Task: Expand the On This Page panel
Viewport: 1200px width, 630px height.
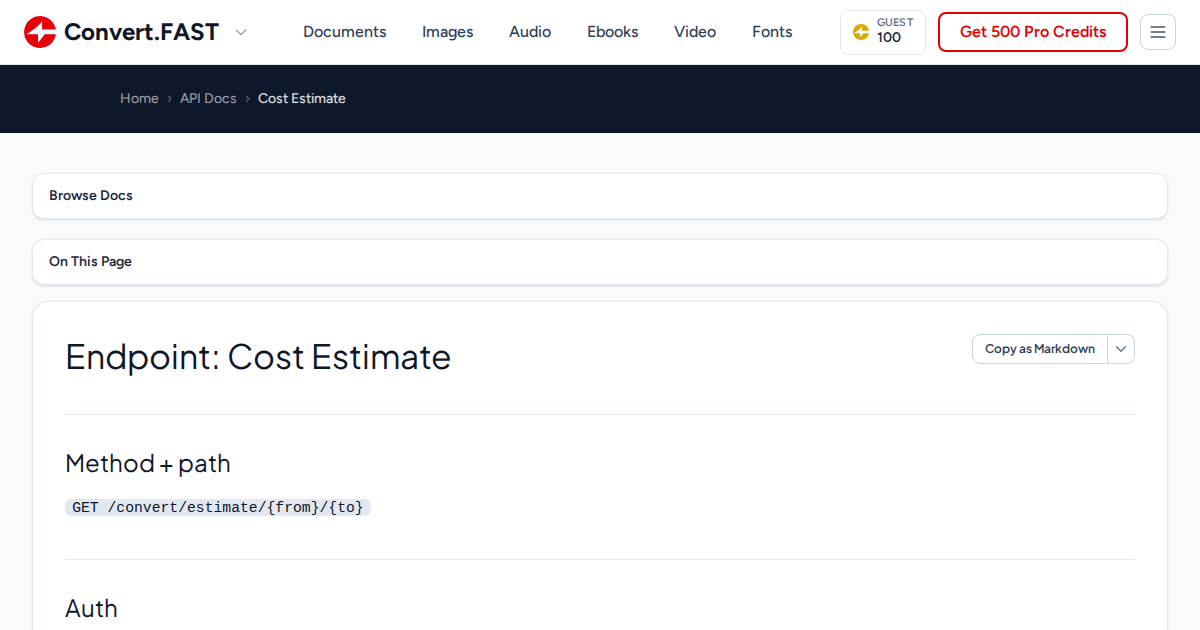Action: point(600,262)
